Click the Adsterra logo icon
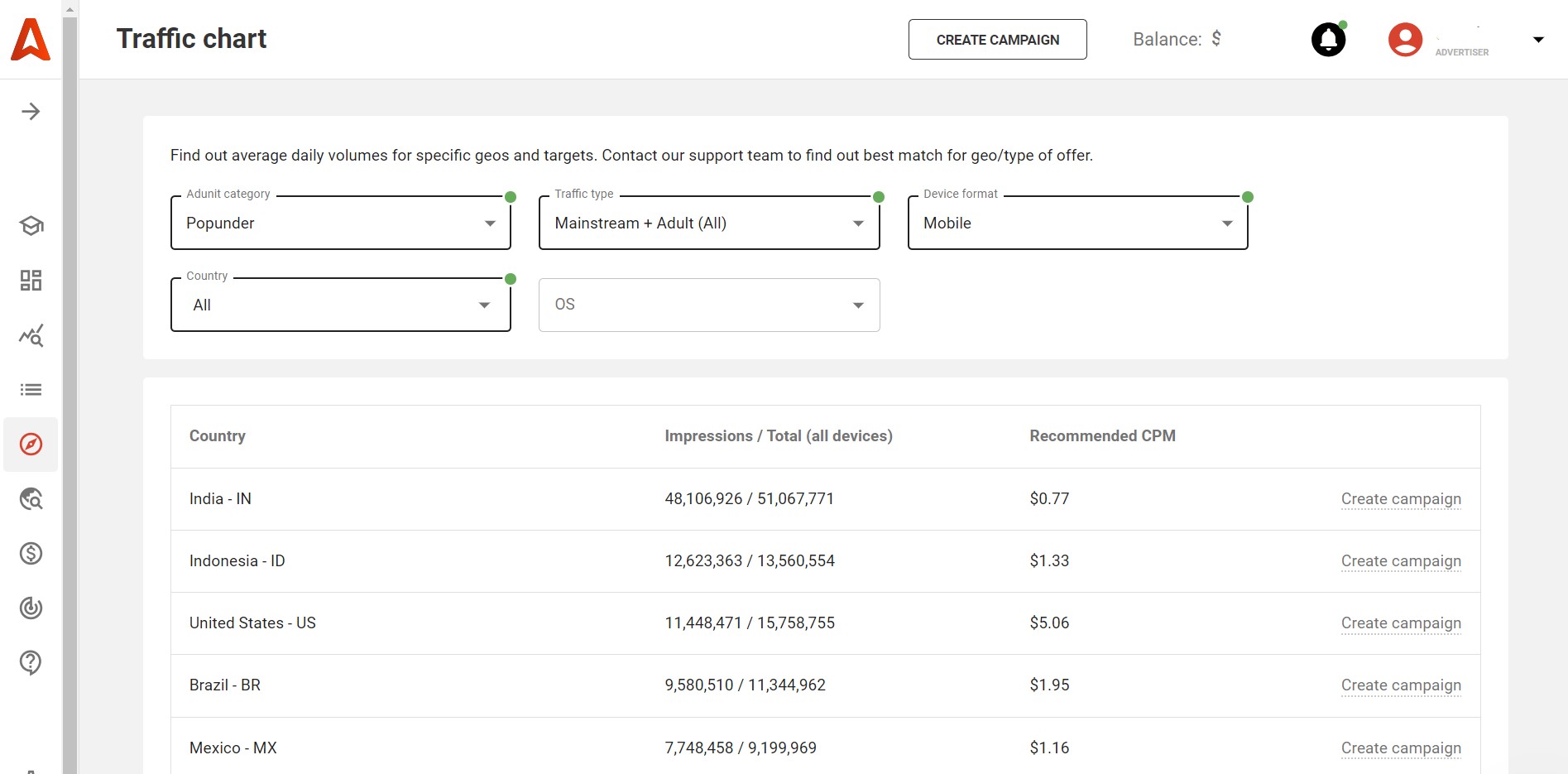This screenshot has height=774, width=1568. tap(31, 39)
